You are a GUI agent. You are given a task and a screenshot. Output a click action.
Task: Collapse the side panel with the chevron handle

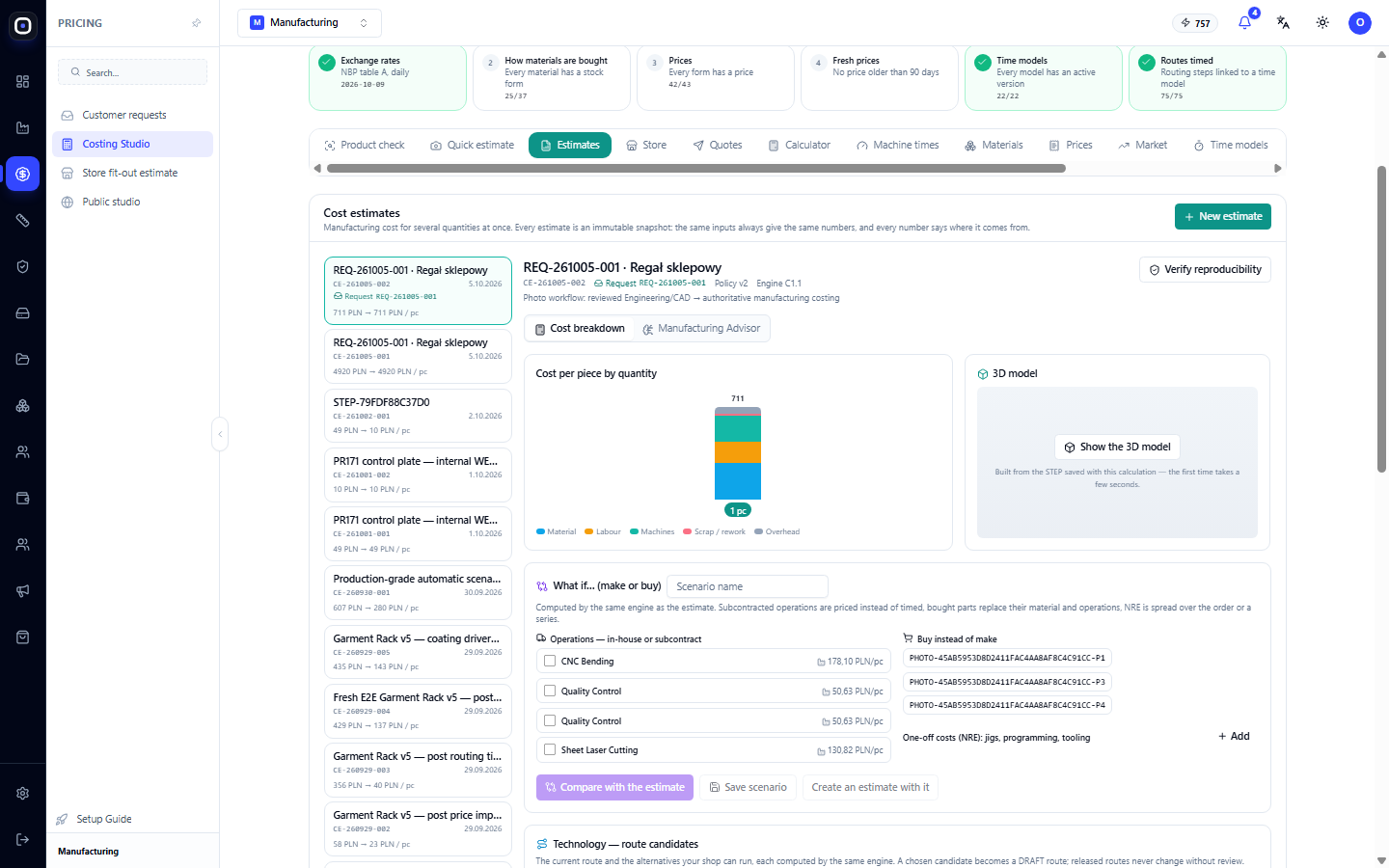click(x=220, y=434)
